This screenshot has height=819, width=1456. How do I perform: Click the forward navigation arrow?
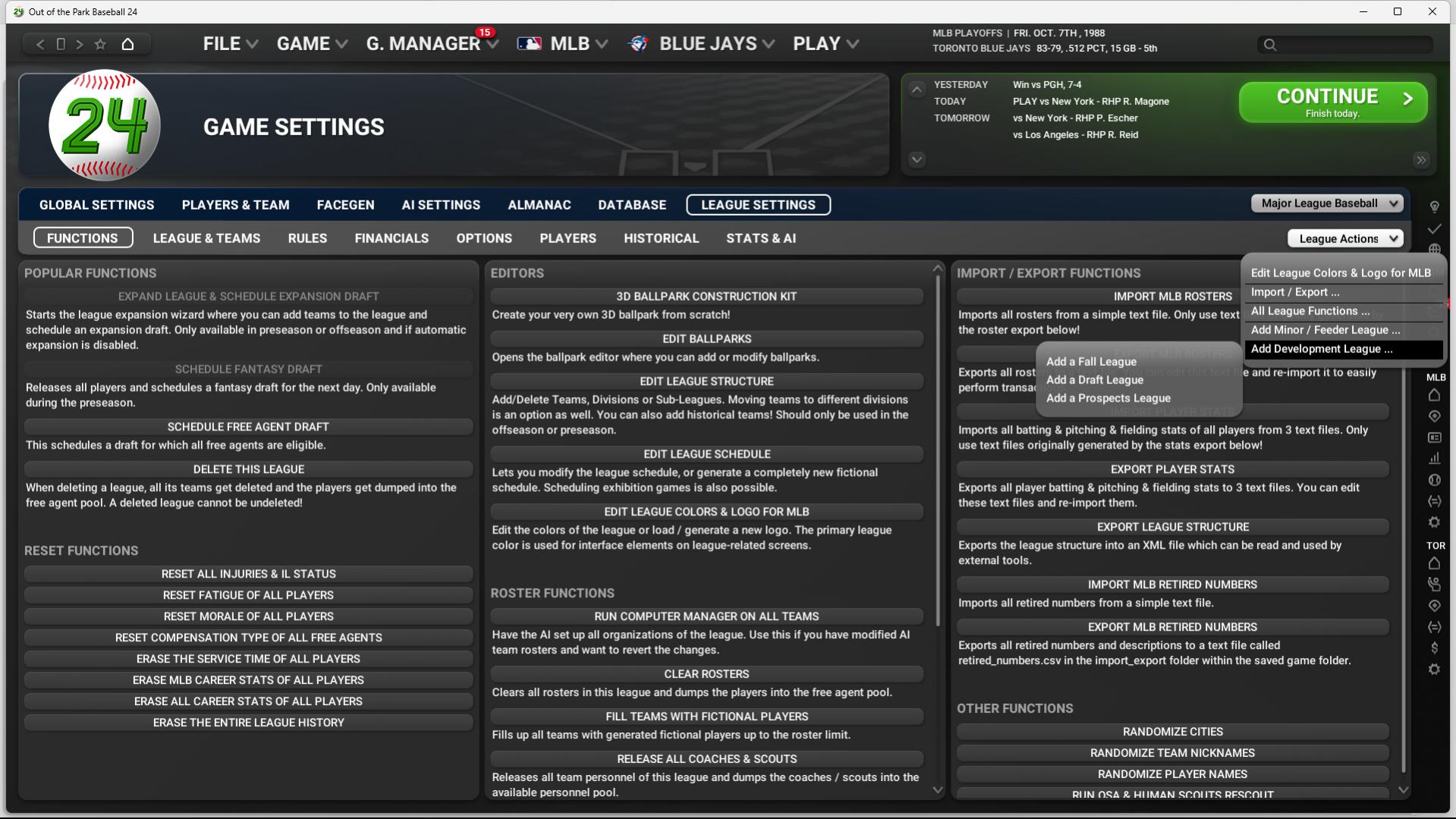pos(80,44)
